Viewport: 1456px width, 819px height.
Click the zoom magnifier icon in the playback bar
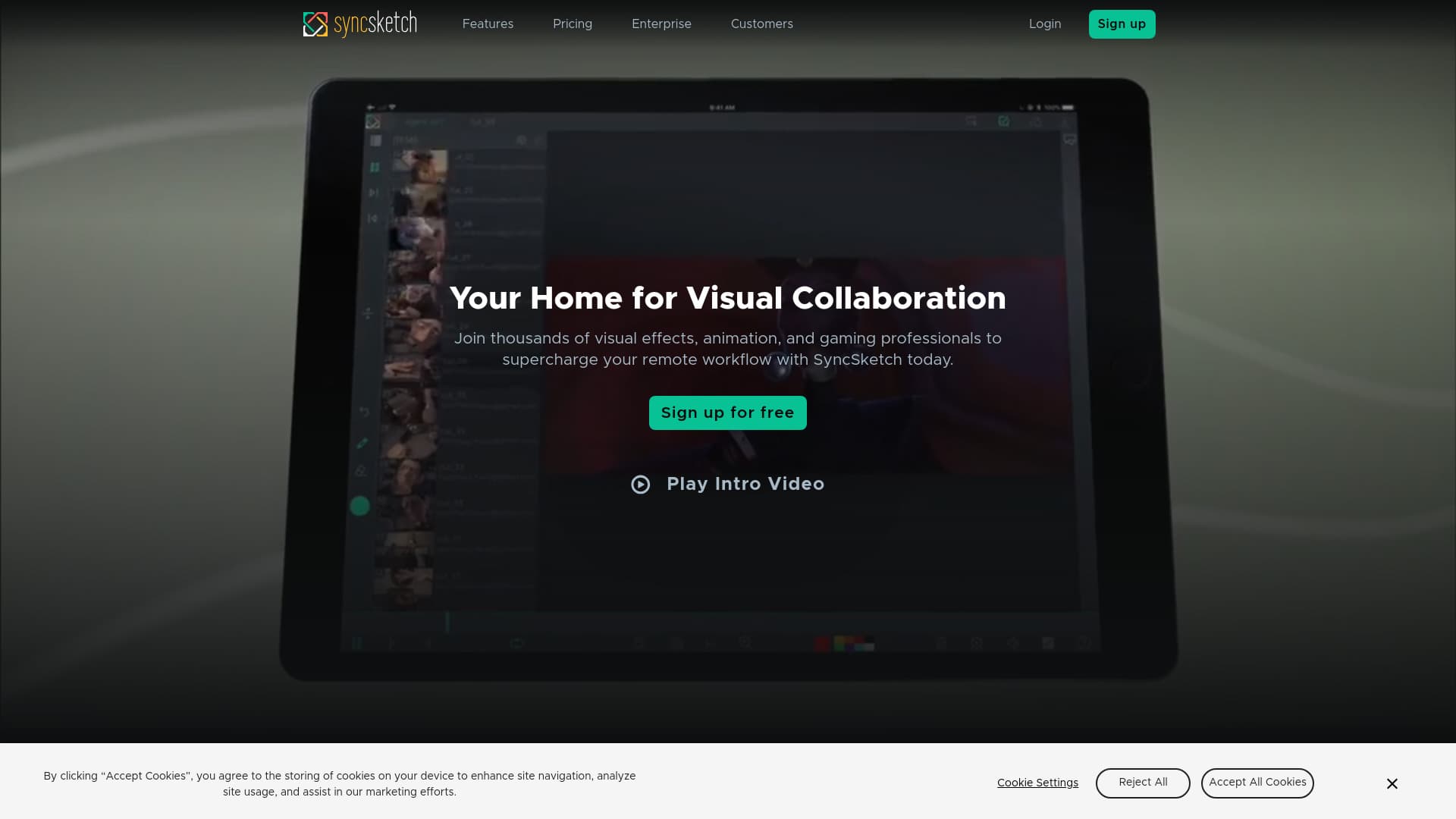(x=745, y=643)
